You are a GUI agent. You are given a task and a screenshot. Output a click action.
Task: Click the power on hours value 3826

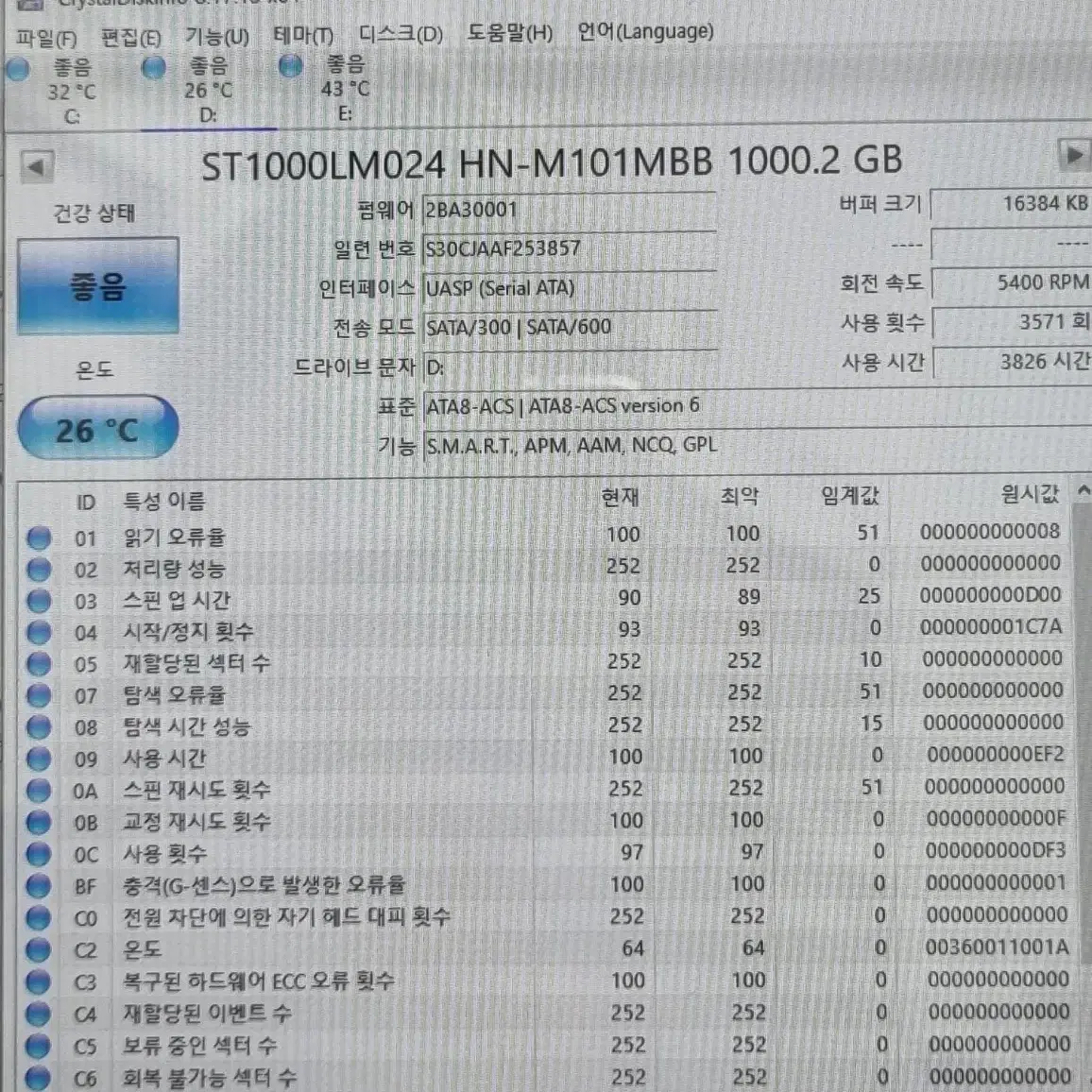click(1012, 361)
